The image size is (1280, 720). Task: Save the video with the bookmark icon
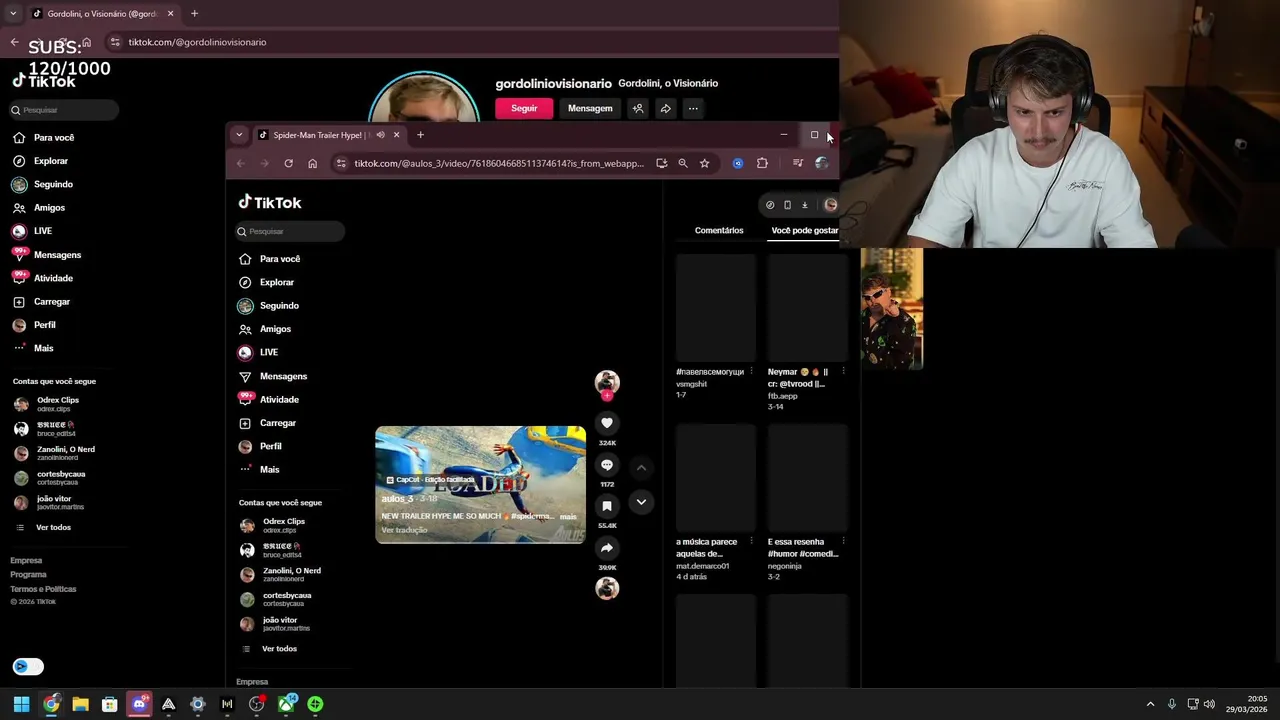click(x=607, y=506)
